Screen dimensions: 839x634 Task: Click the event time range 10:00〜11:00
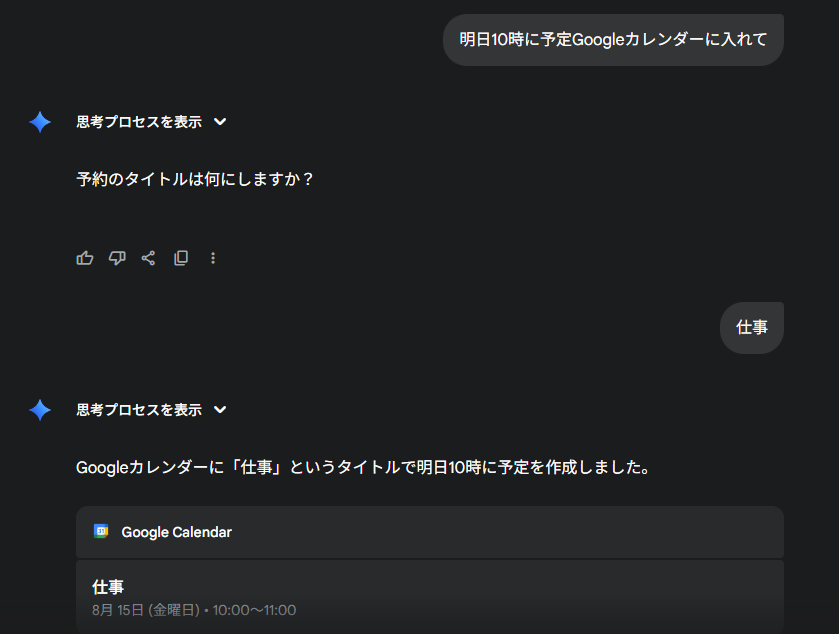(254, 610)
